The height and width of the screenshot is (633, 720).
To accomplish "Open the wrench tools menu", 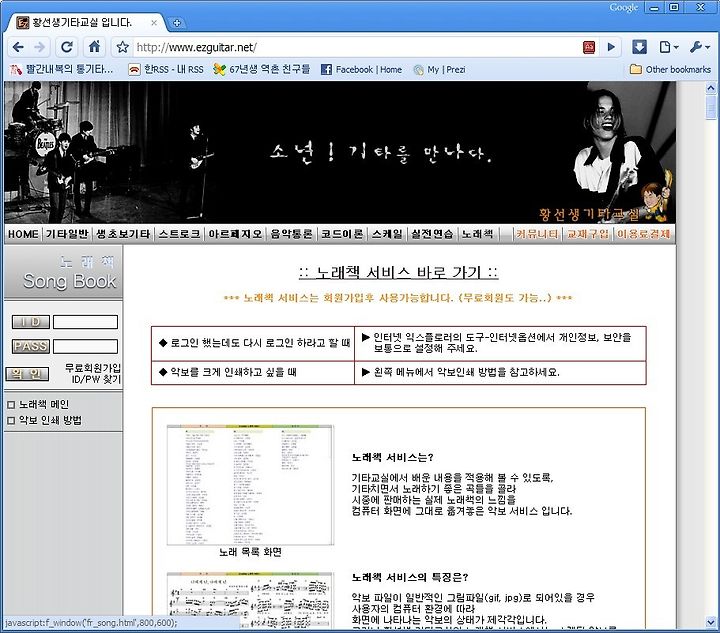I will point(699,47).
